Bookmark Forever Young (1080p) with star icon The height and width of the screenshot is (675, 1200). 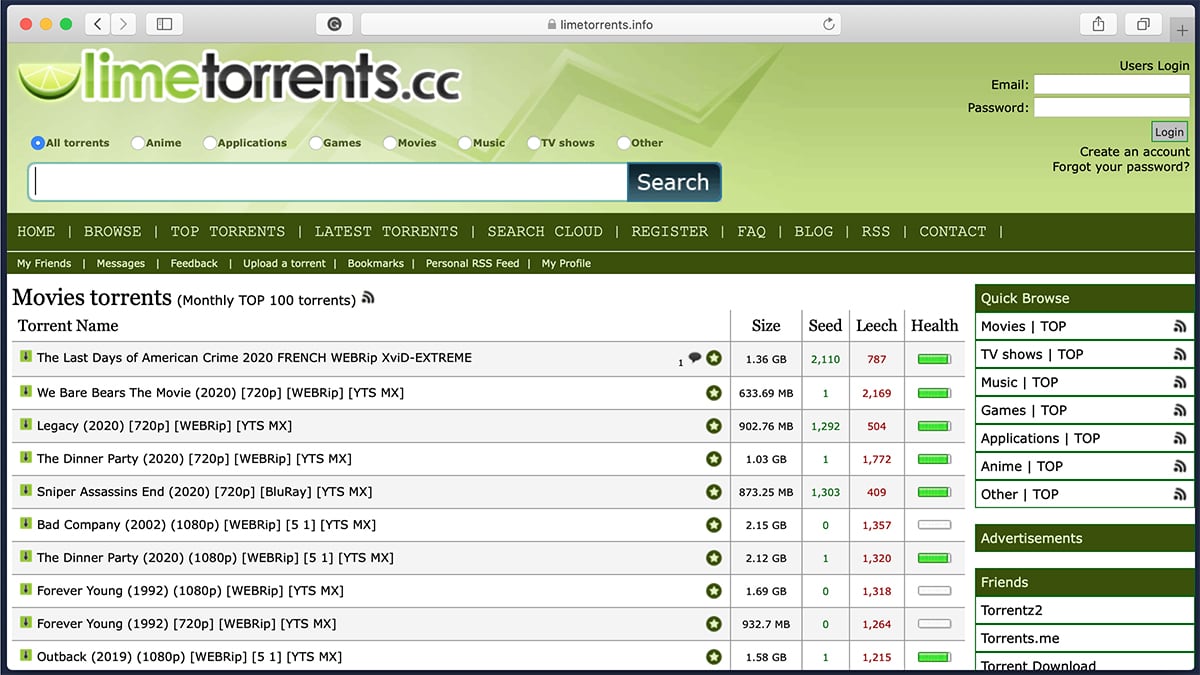(x=714, y=591)
